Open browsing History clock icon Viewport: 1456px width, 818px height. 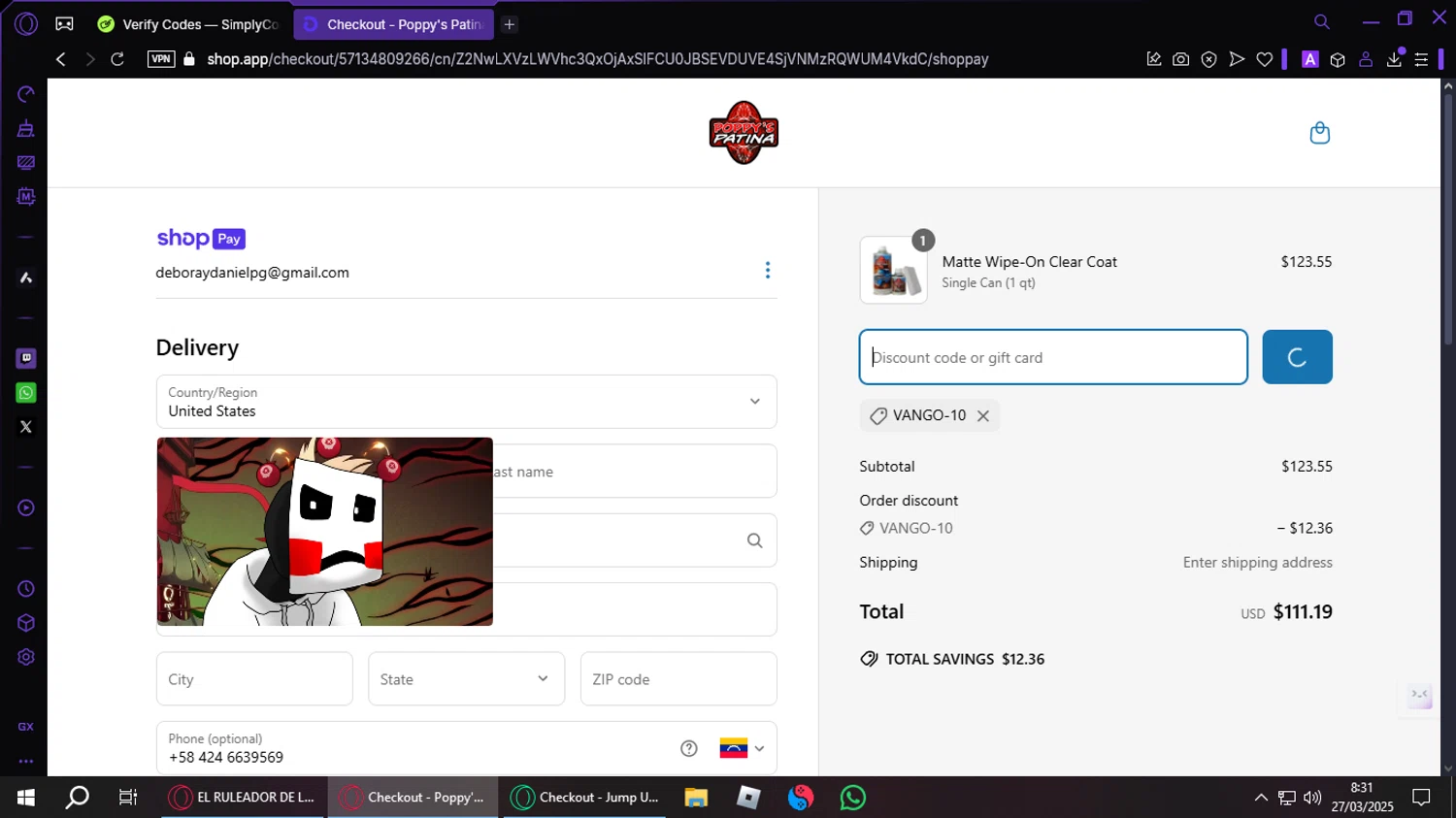pyautogui.click(x=26, y=589)
